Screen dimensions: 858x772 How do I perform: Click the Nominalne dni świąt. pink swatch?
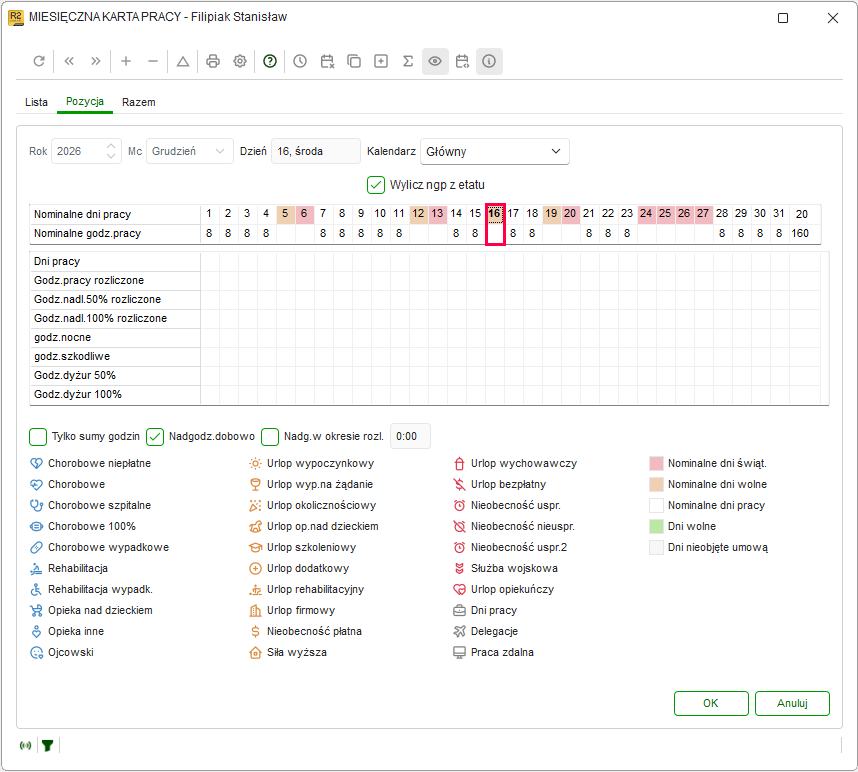click(x=656, y=463)
